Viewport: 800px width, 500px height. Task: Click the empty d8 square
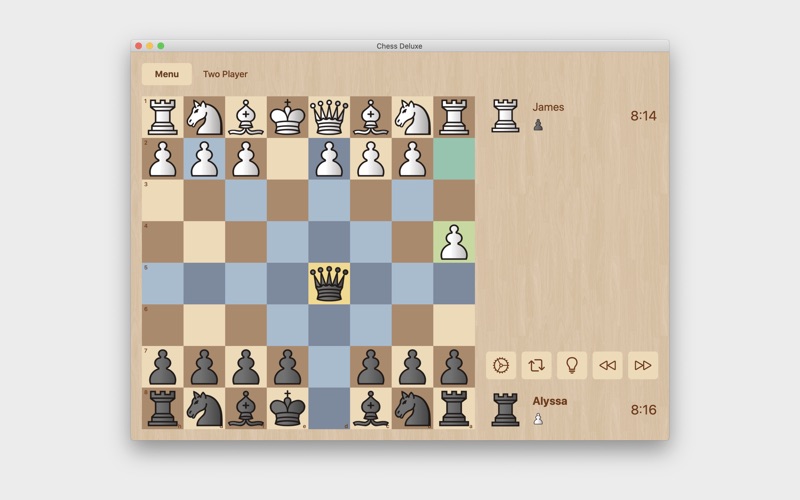(329, 409)
